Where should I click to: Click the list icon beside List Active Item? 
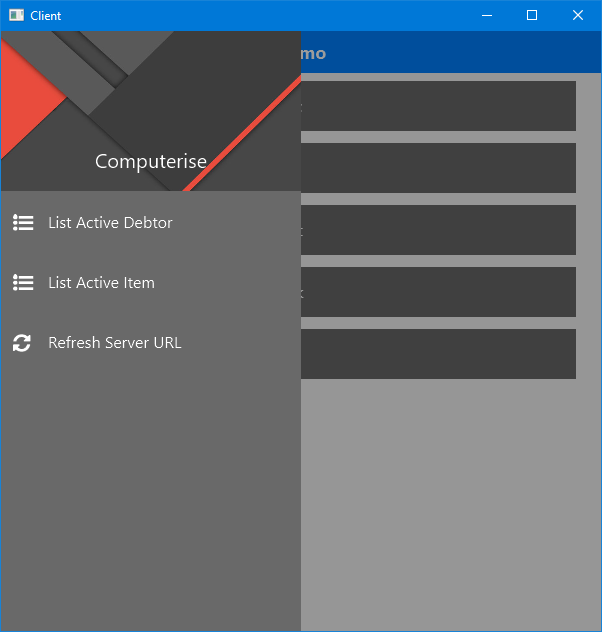23,283
